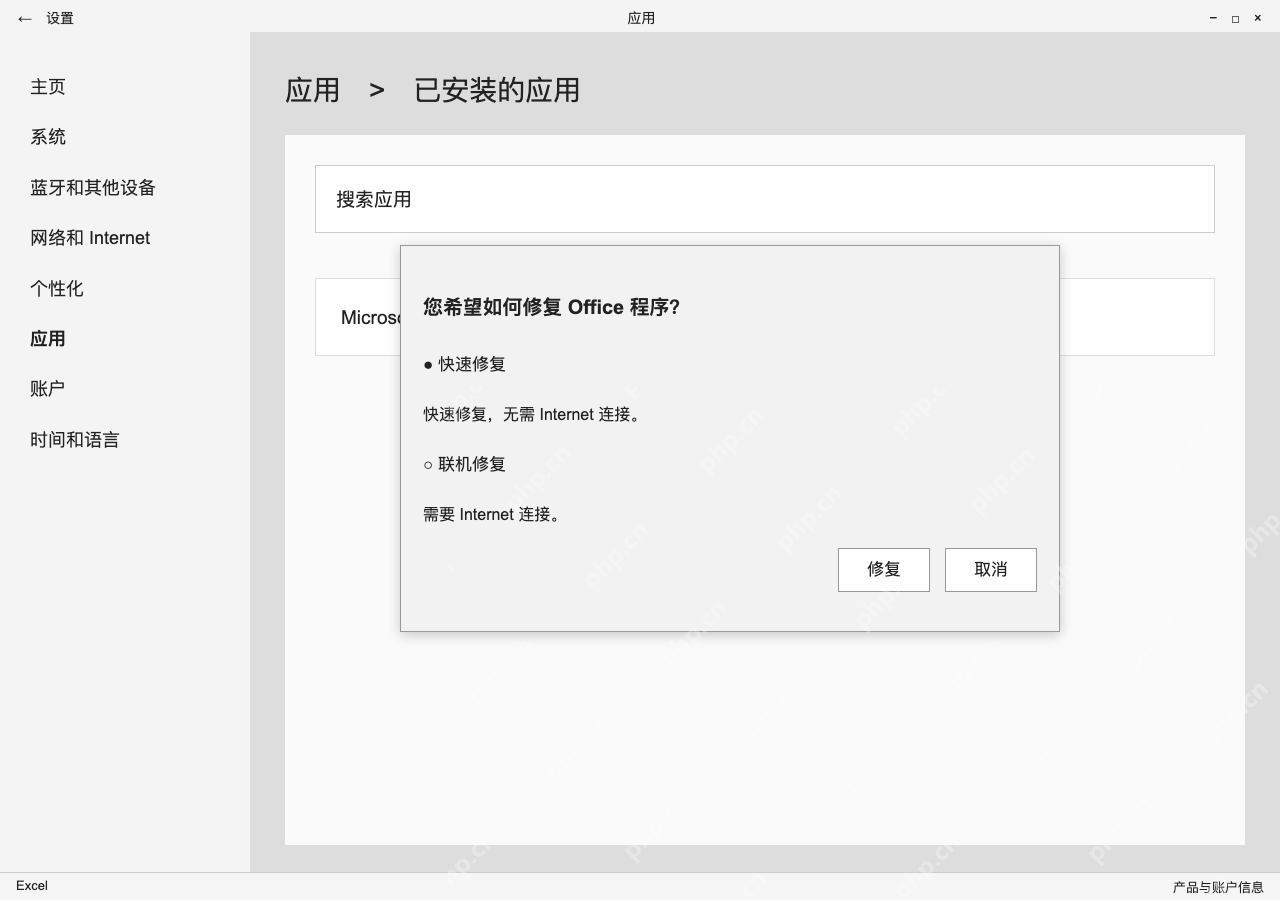Image resolution: width=1280 pixels, height=900 pixels.
Task: Open 账户 in the sidebar
Action: 48,389
